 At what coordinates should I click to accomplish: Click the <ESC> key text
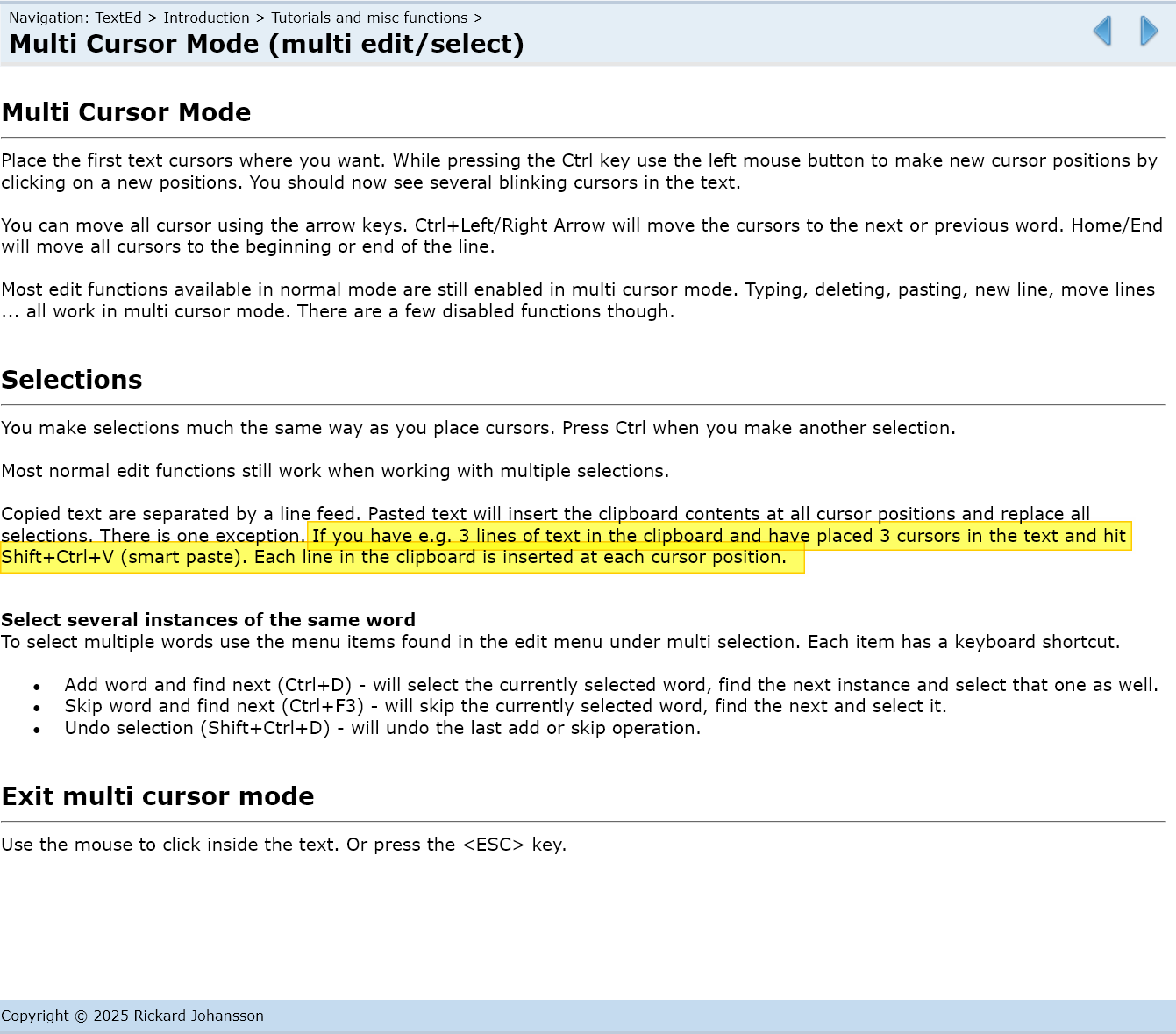(493, 845)
